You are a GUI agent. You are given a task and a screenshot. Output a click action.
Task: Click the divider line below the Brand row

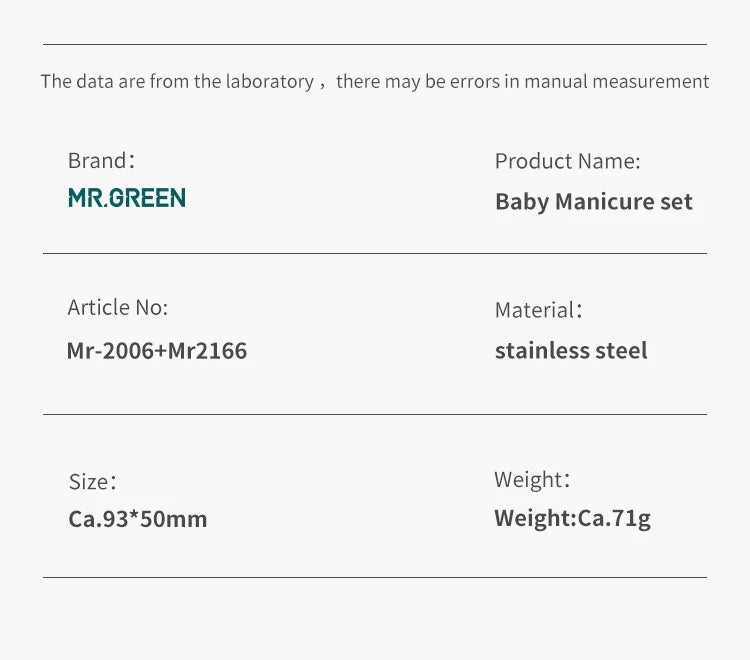point(375,253)
